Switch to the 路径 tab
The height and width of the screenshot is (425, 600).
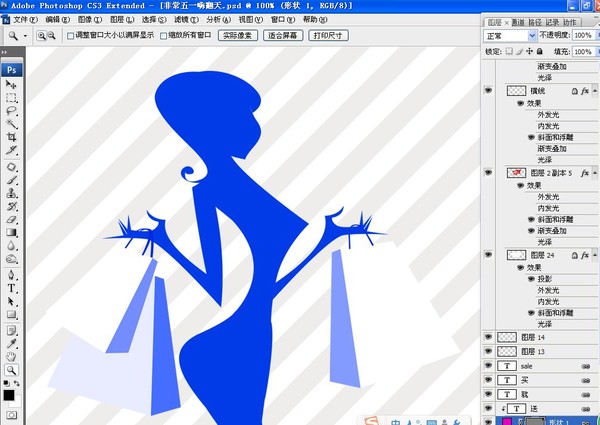(535, 23)
